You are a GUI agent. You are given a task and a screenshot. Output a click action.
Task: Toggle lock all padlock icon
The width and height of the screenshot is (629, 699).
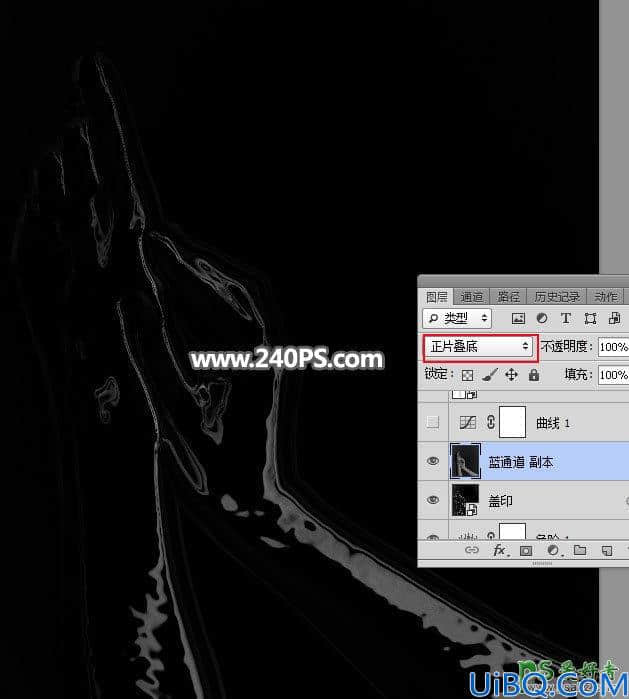[x=534, y=375]
